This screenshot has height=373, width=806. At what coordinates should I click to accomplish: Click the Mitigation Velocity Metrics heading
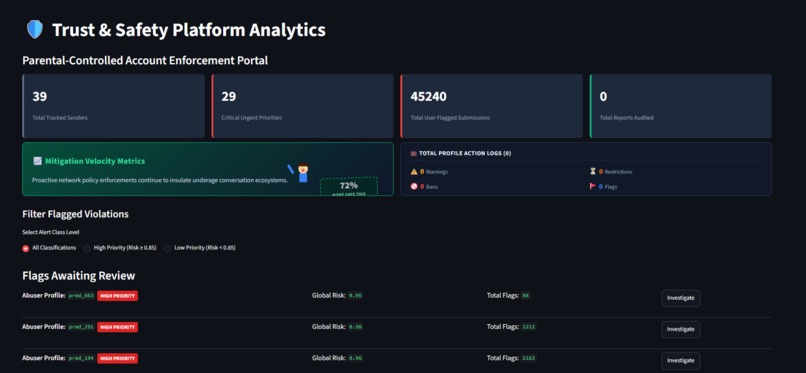(95, 161)
